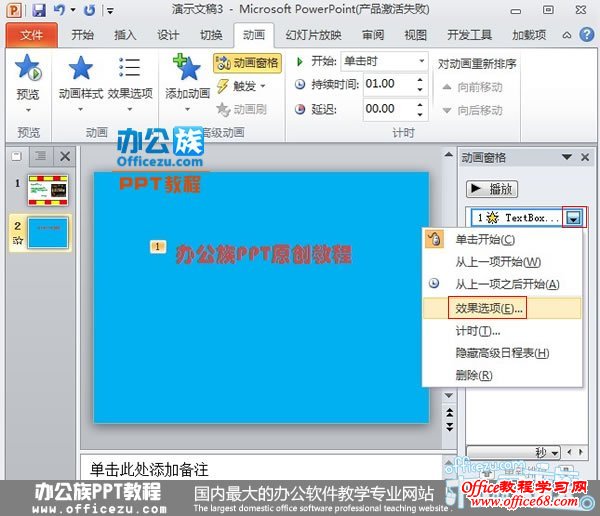The height and width of the screenshot is (516, 600).
Task: Click the timeline scroll left arrow
Action: pos(569,452)
